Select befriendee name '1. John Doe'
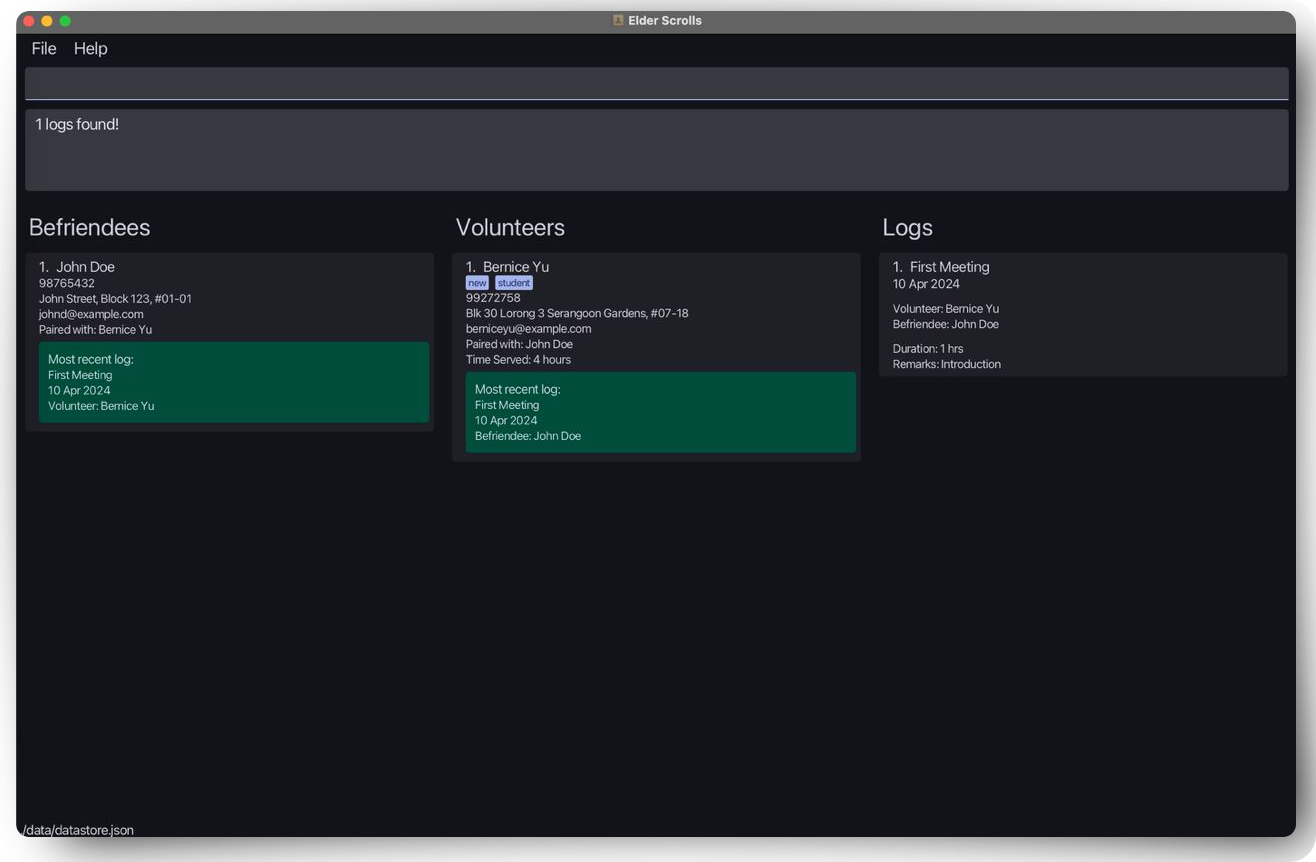This screenshot has height=862, width=1316. click(77, 267)
